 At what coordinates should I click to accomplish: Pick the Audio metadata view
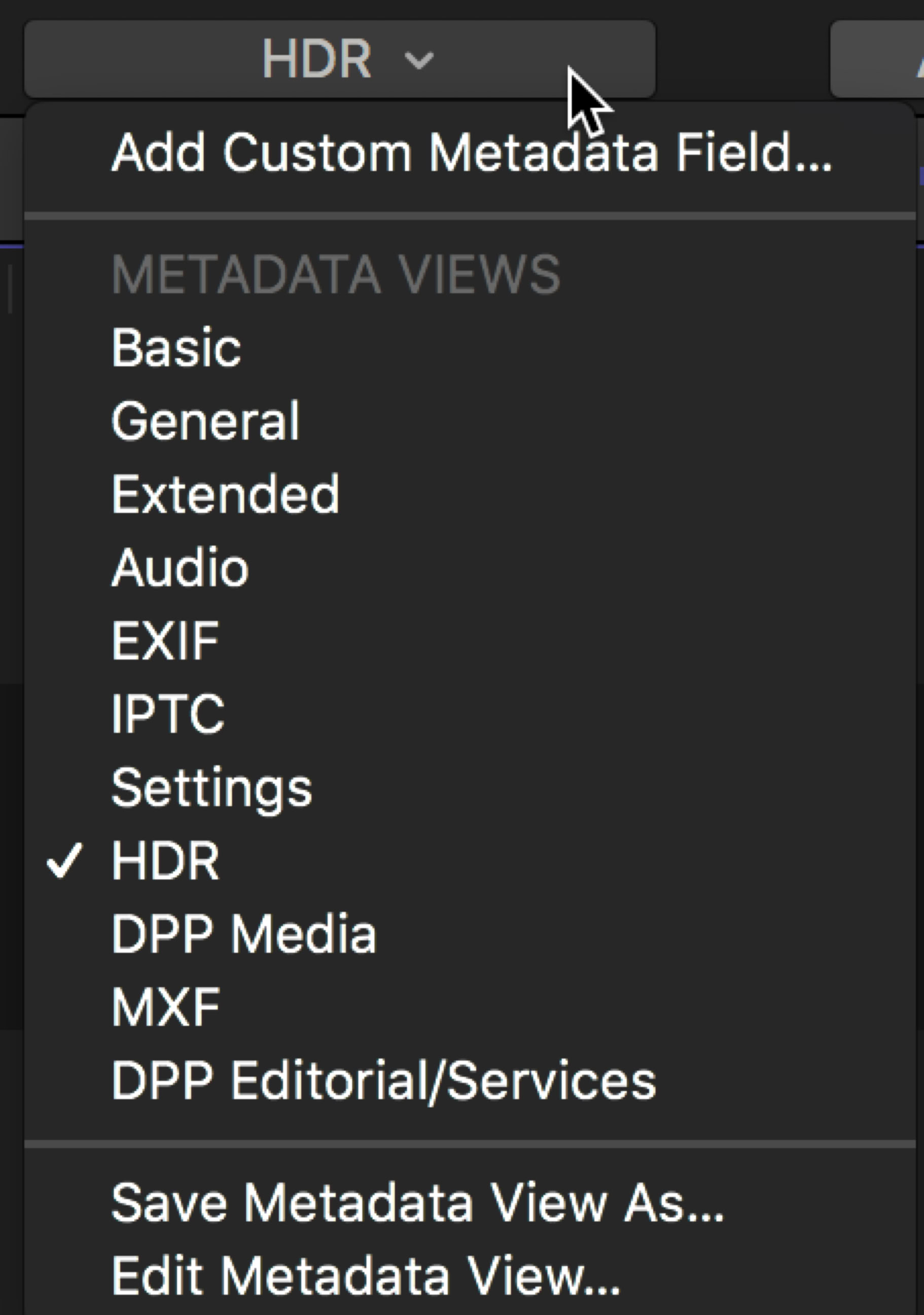(180, 568)
